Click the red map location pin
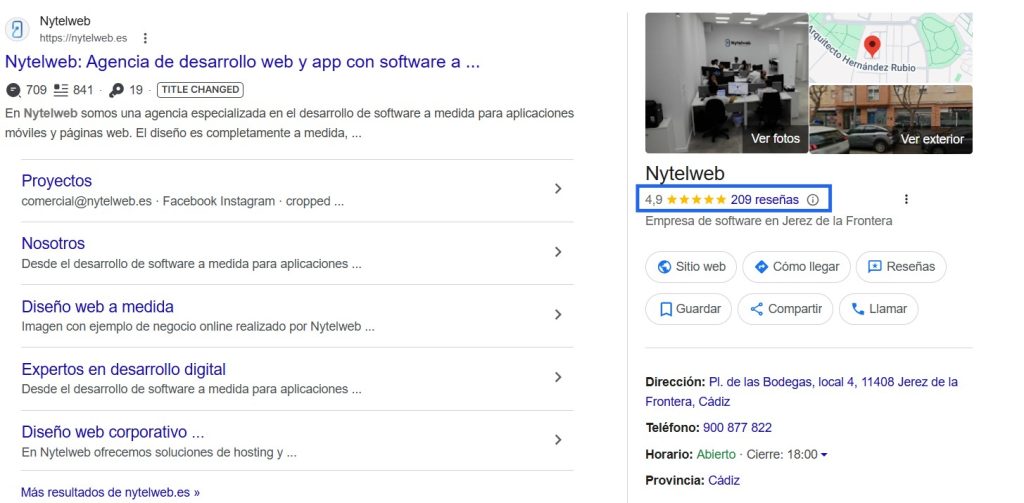This screenshot has height=503, width=1024. [871, 46]
